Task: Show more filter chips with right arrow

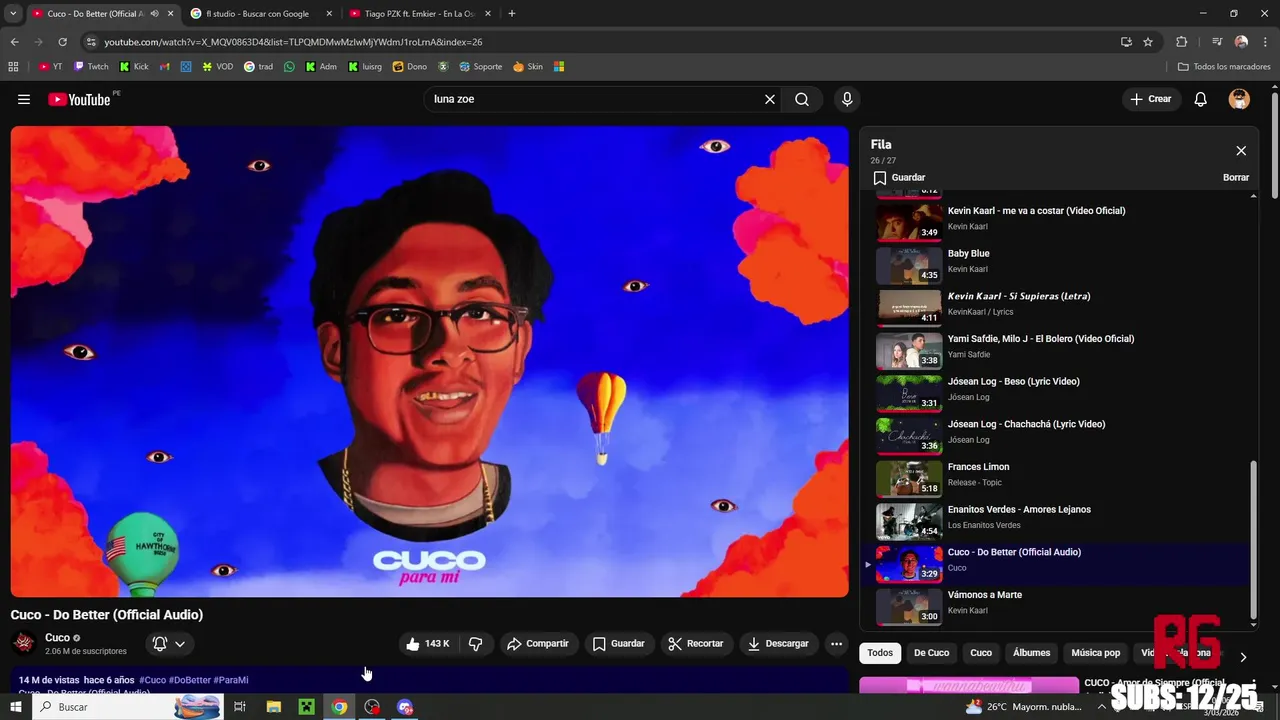Action: [1243, 657]
